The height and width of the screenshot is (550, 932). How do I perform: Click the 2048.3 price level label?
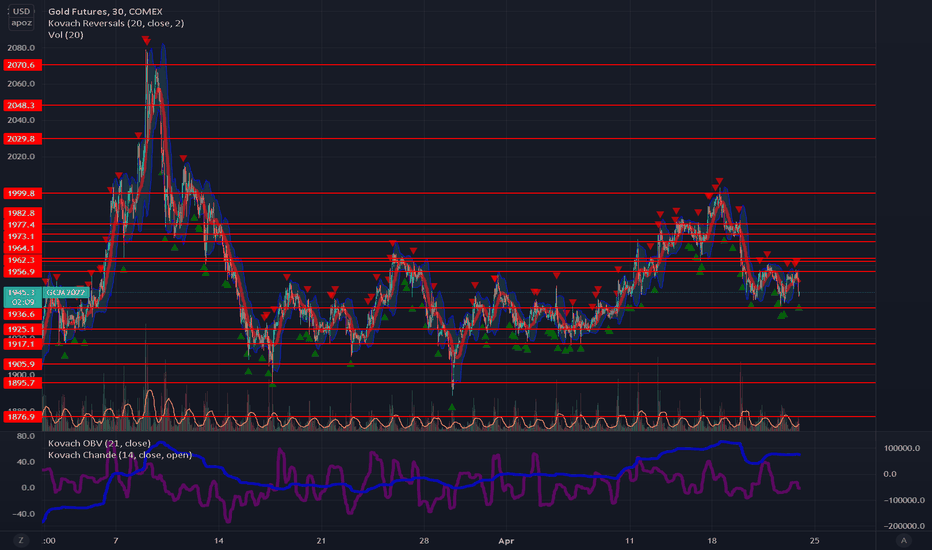(x=21, y=105)
